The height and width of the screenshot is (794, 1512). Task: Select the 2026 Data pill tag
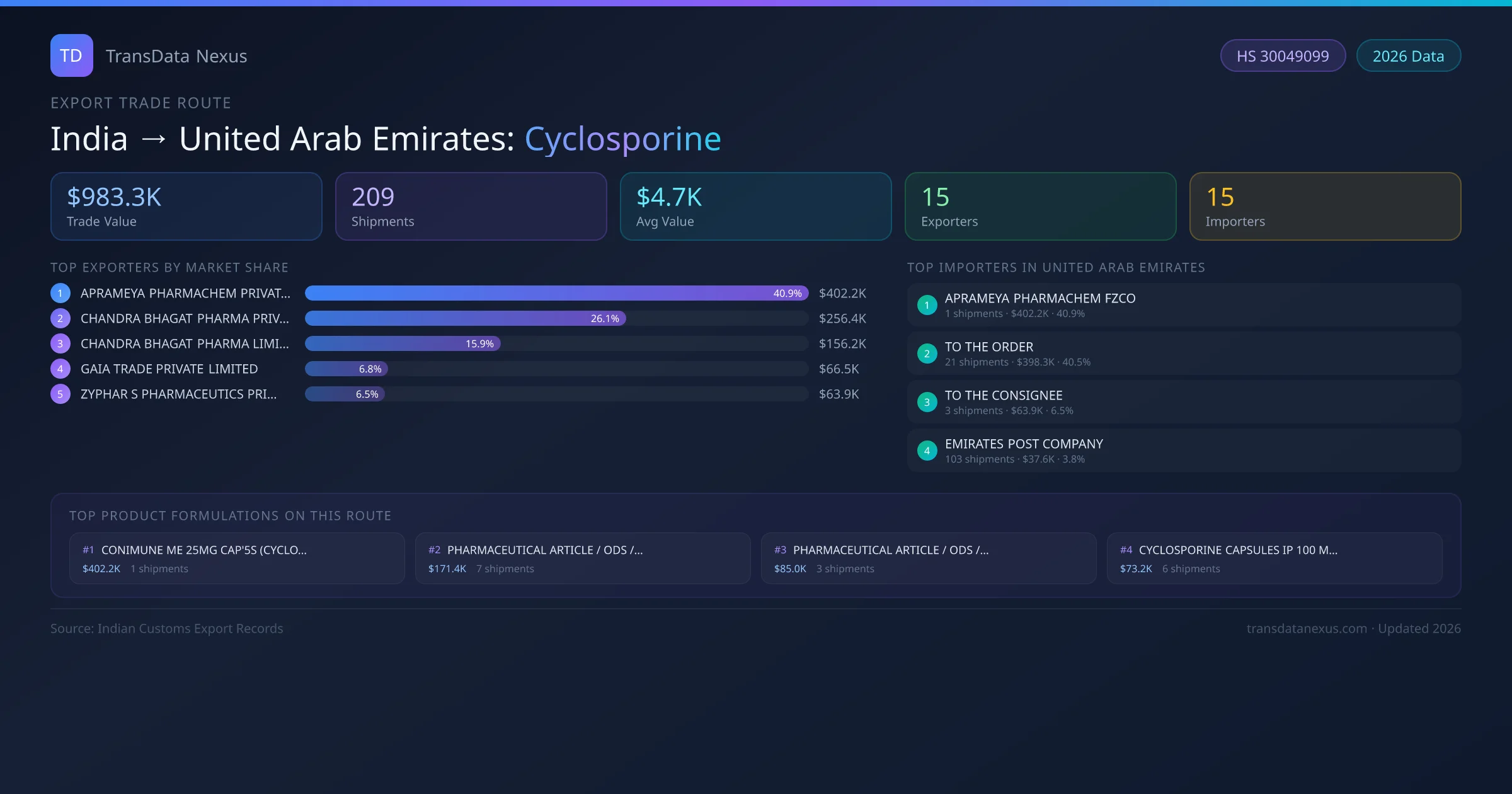[1408, 56]
